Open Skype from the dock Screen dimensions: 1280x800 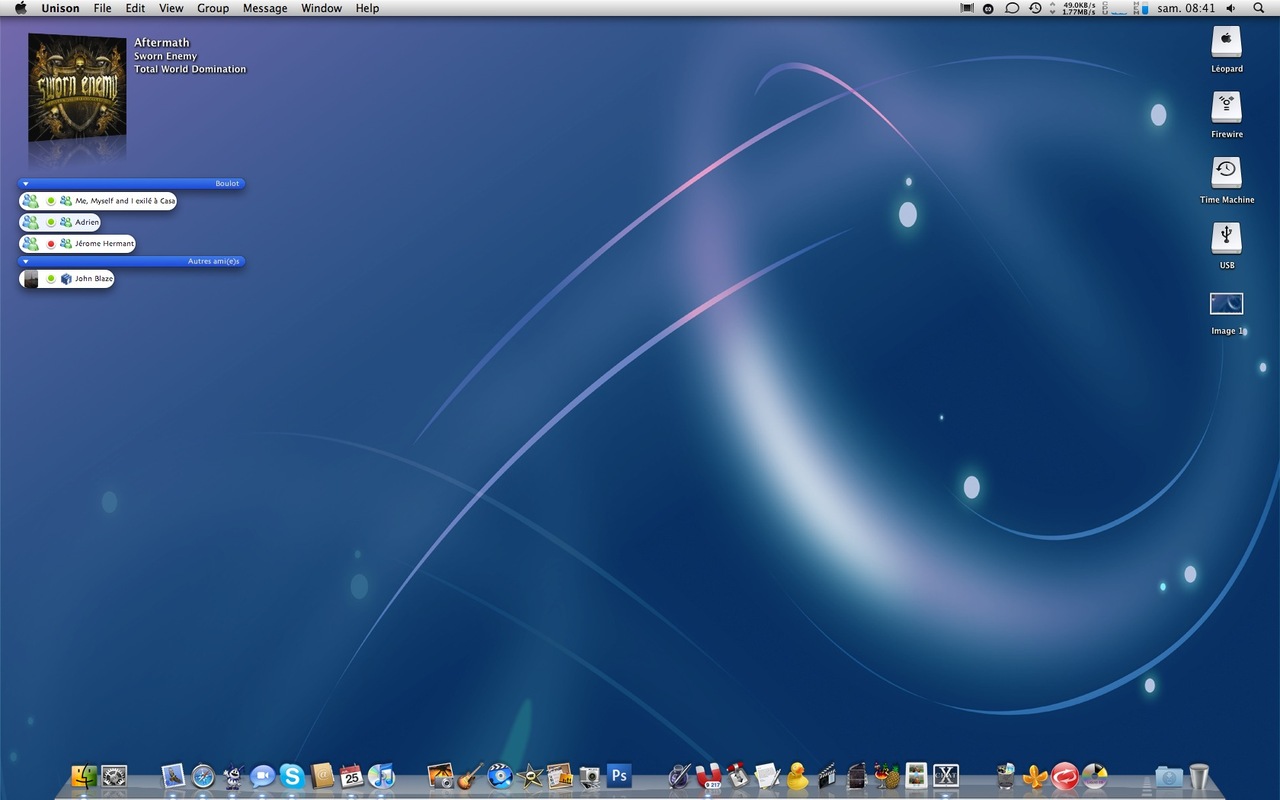point(292,775)
